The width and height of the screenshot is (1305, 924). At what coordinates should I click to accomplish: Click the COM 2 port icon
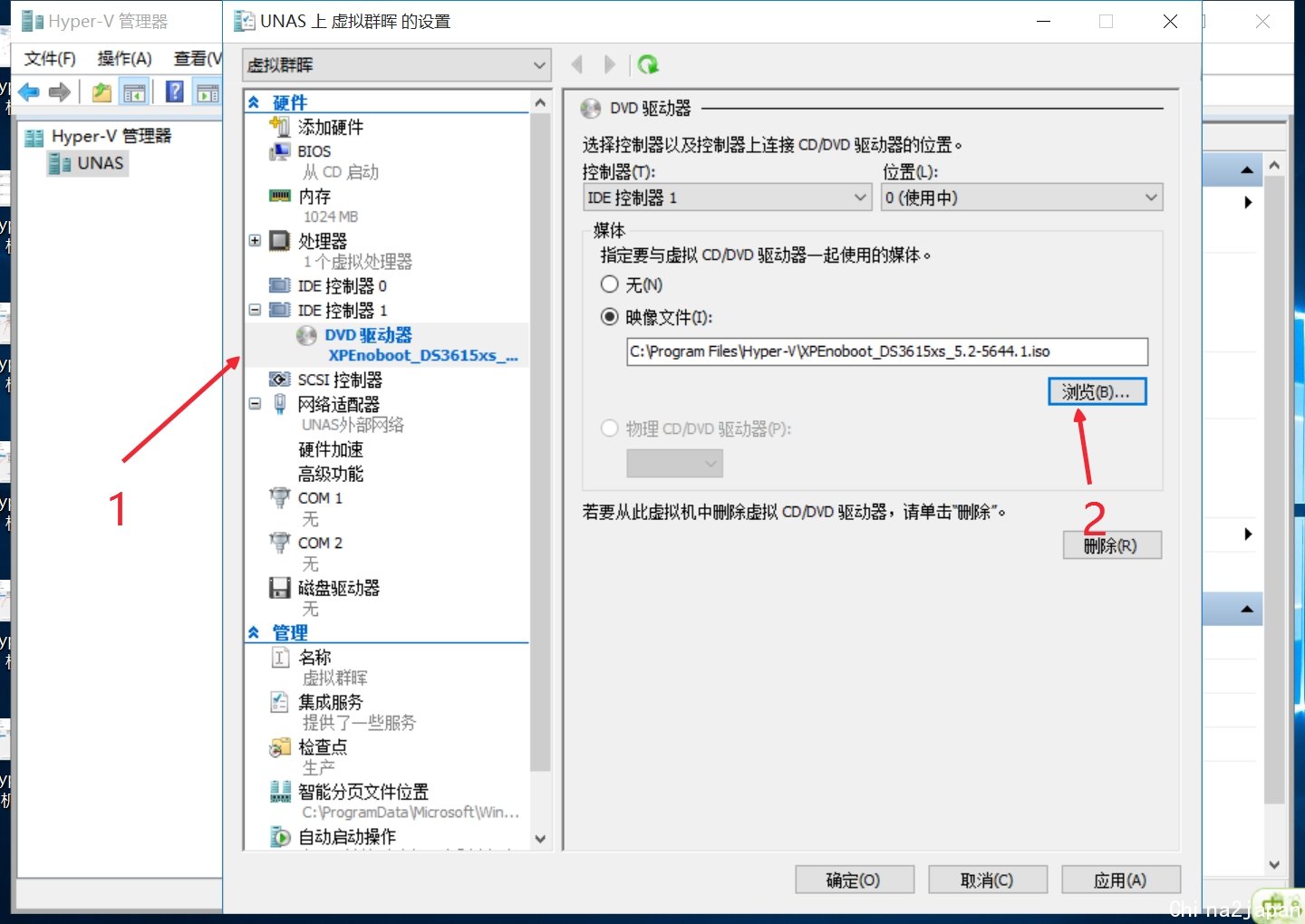(279, 543)
